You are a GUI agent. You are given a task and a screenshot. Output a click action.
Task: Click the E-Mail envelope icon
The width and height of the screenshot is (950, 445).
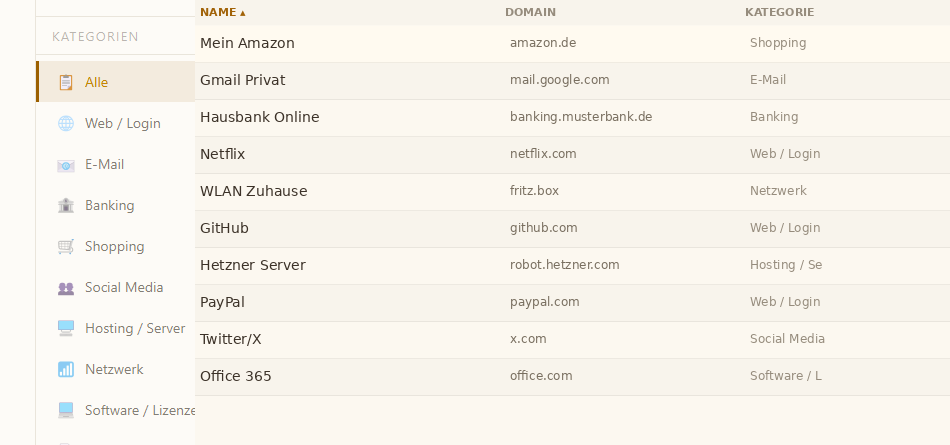coord(66,165)
